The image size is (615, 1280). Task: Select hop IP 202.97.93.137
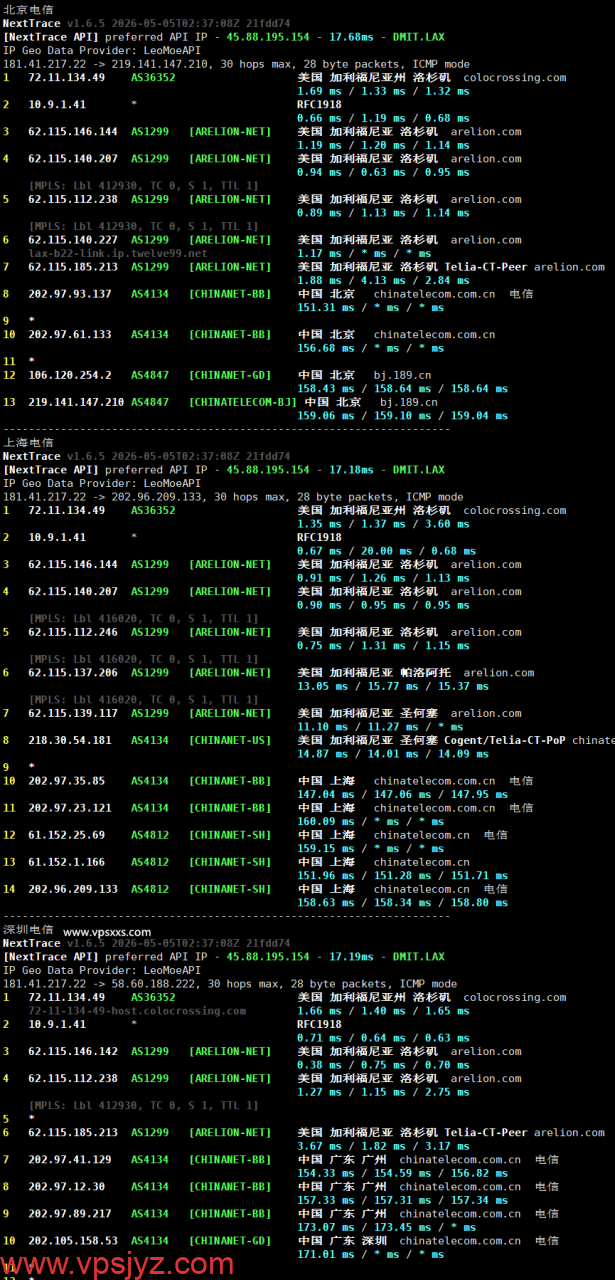[x=69, y=294]
